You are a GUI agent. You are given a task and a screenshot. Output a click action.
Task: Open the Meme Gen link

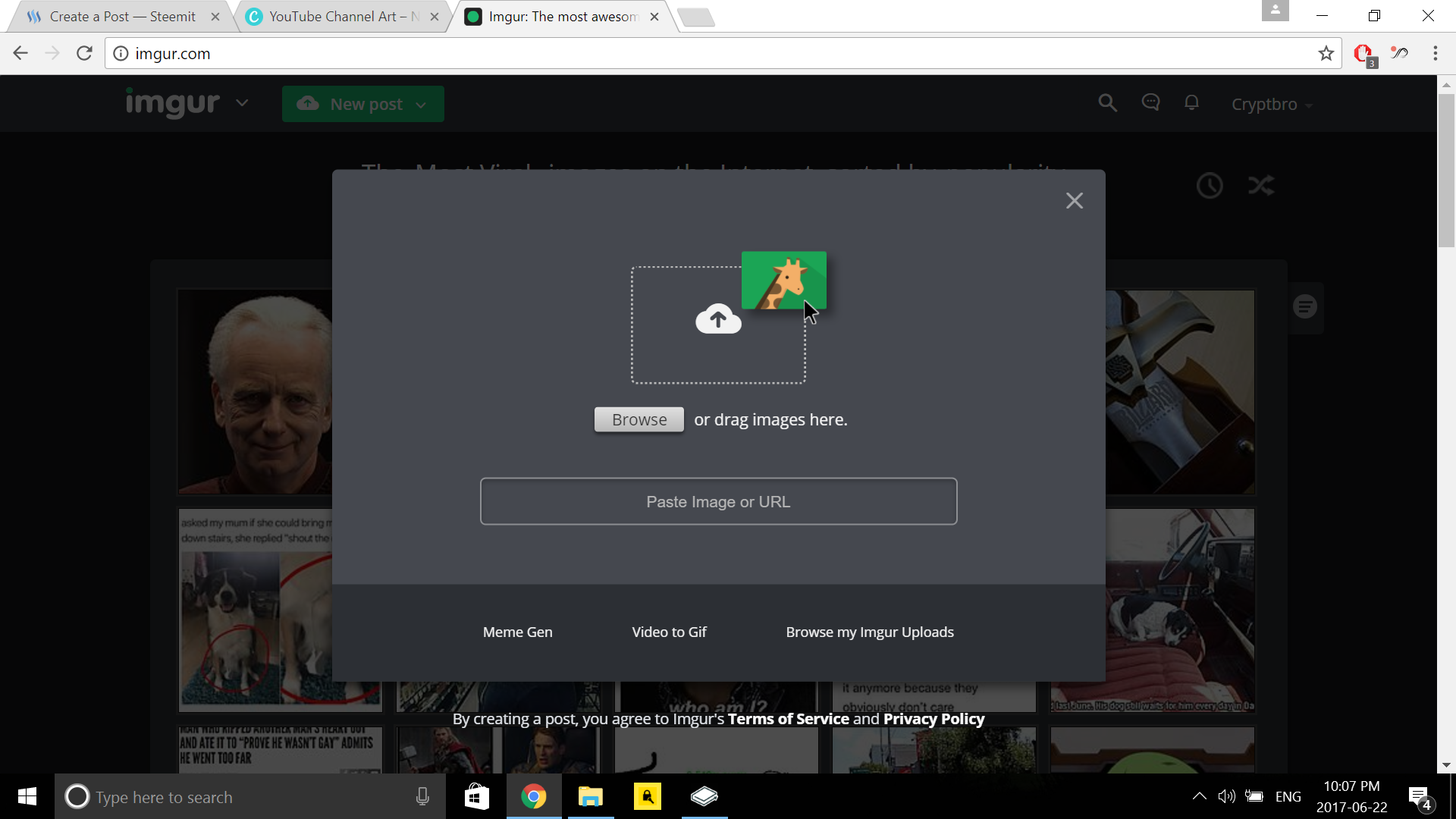point(518,632)
